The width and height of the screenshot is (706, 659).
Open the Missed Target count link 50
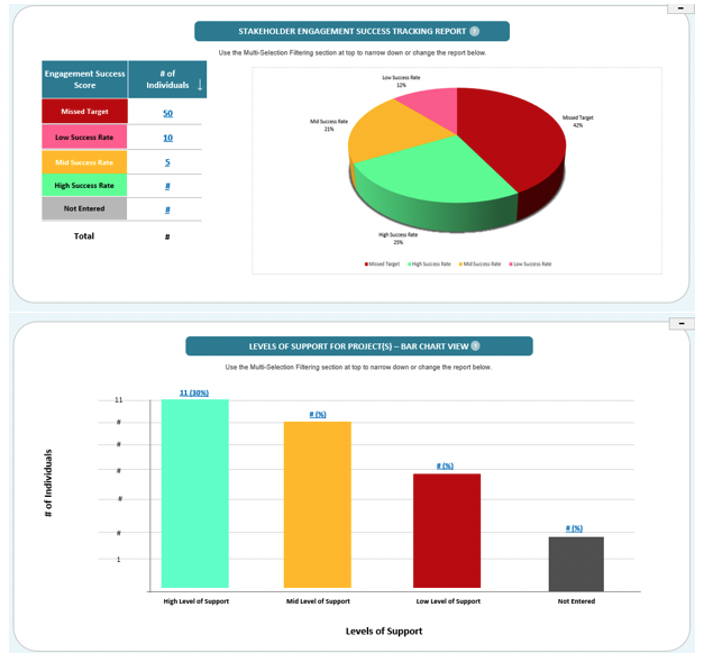click(167, 113)
